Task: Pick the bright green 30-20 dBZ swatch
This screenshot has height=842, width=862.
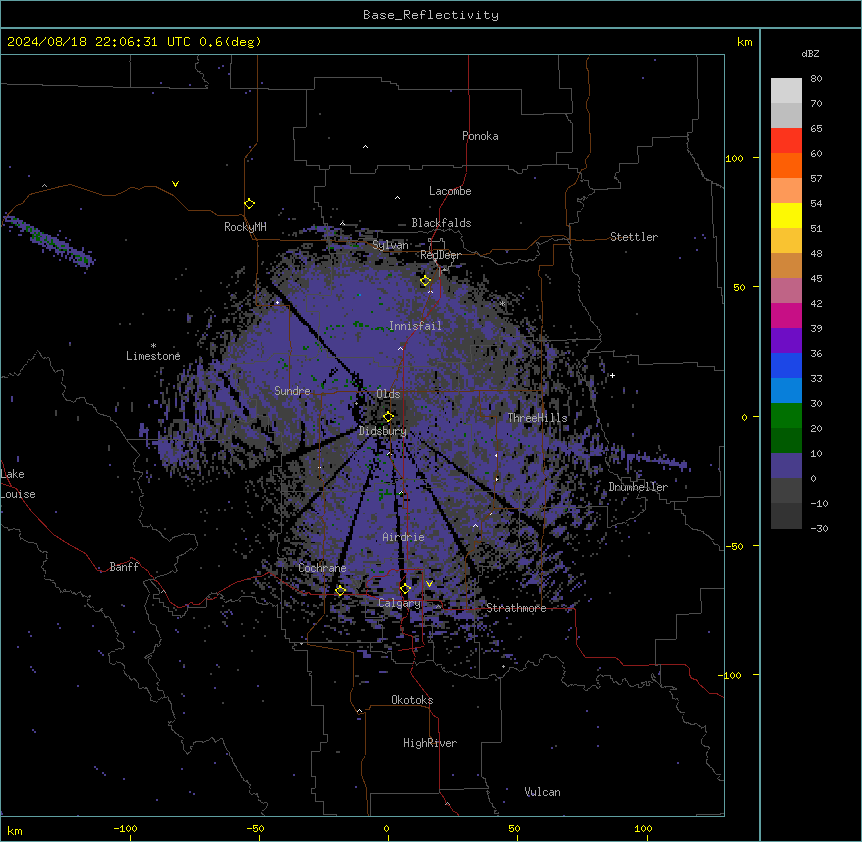Action: (x=786, y=416)
